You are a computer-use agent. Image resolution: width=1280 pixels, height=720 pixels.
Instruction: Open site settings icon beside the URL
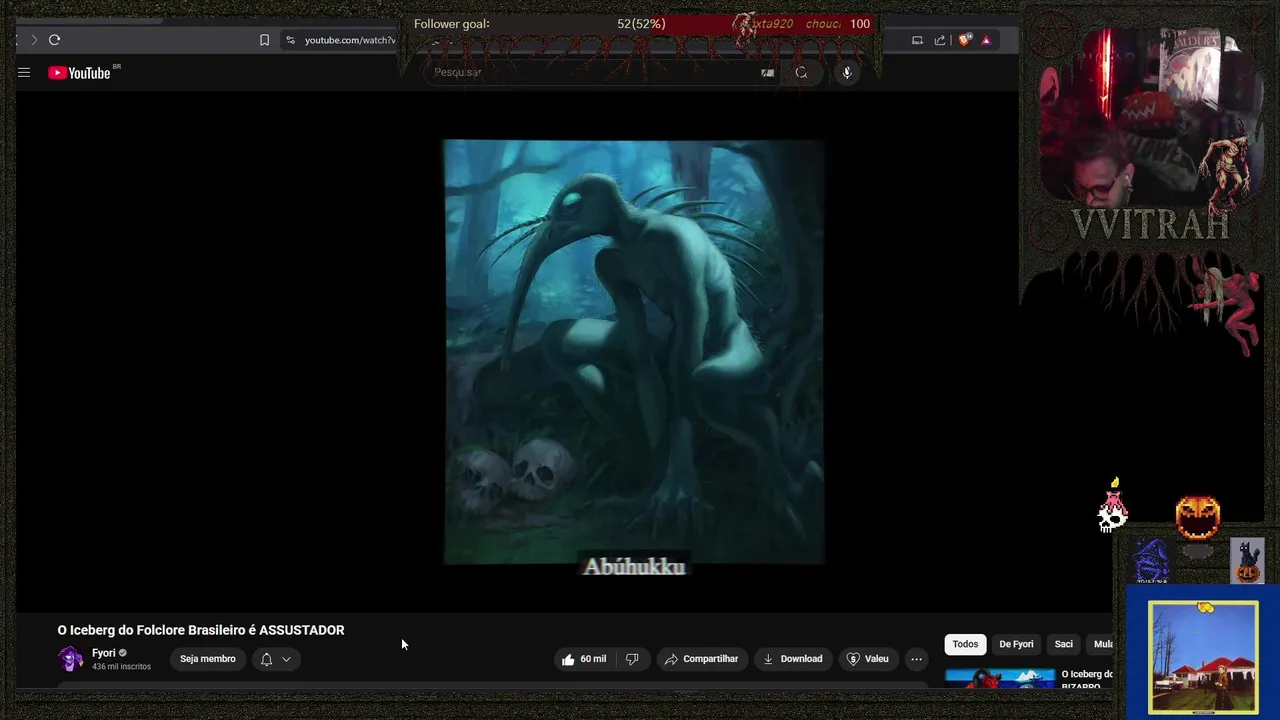tap(290, 40)
